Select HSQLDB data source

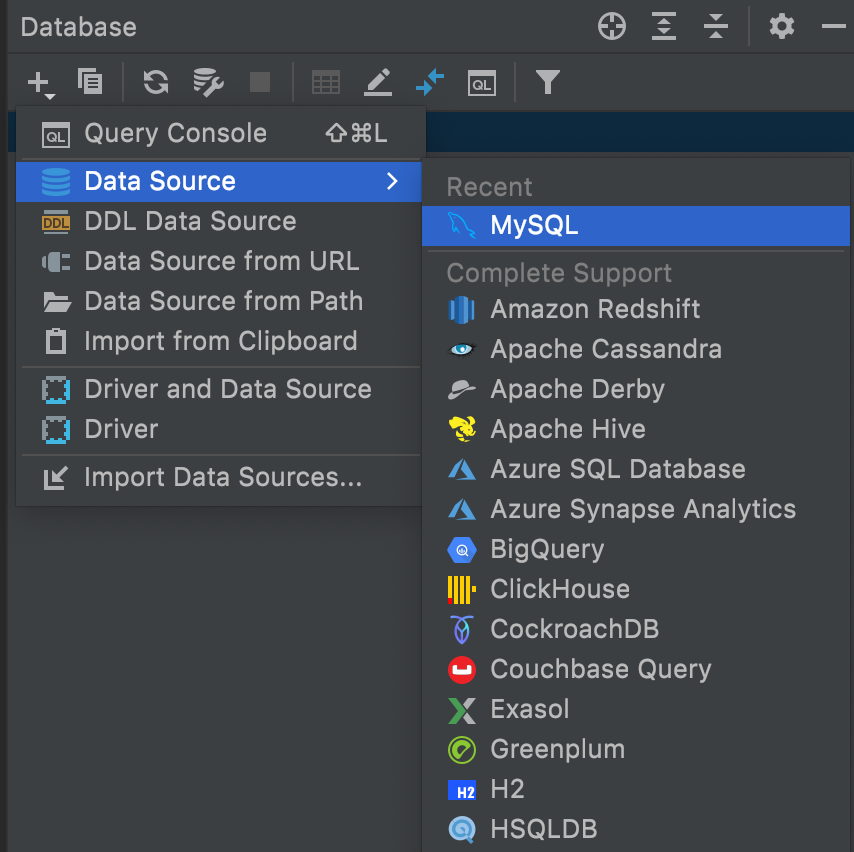pyautogui.click(x=636, y=829)
